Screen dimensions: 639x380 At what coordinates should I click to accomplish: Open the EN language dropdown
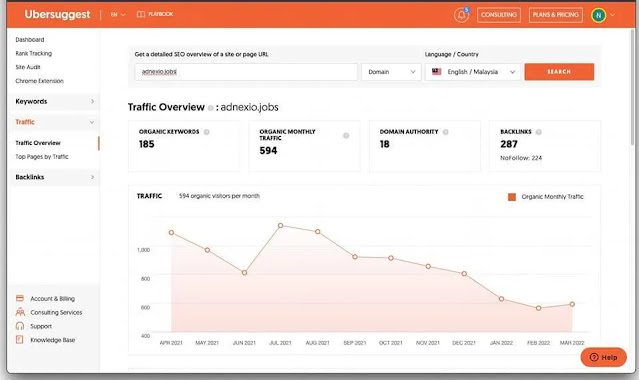click(x=118, y=14)
